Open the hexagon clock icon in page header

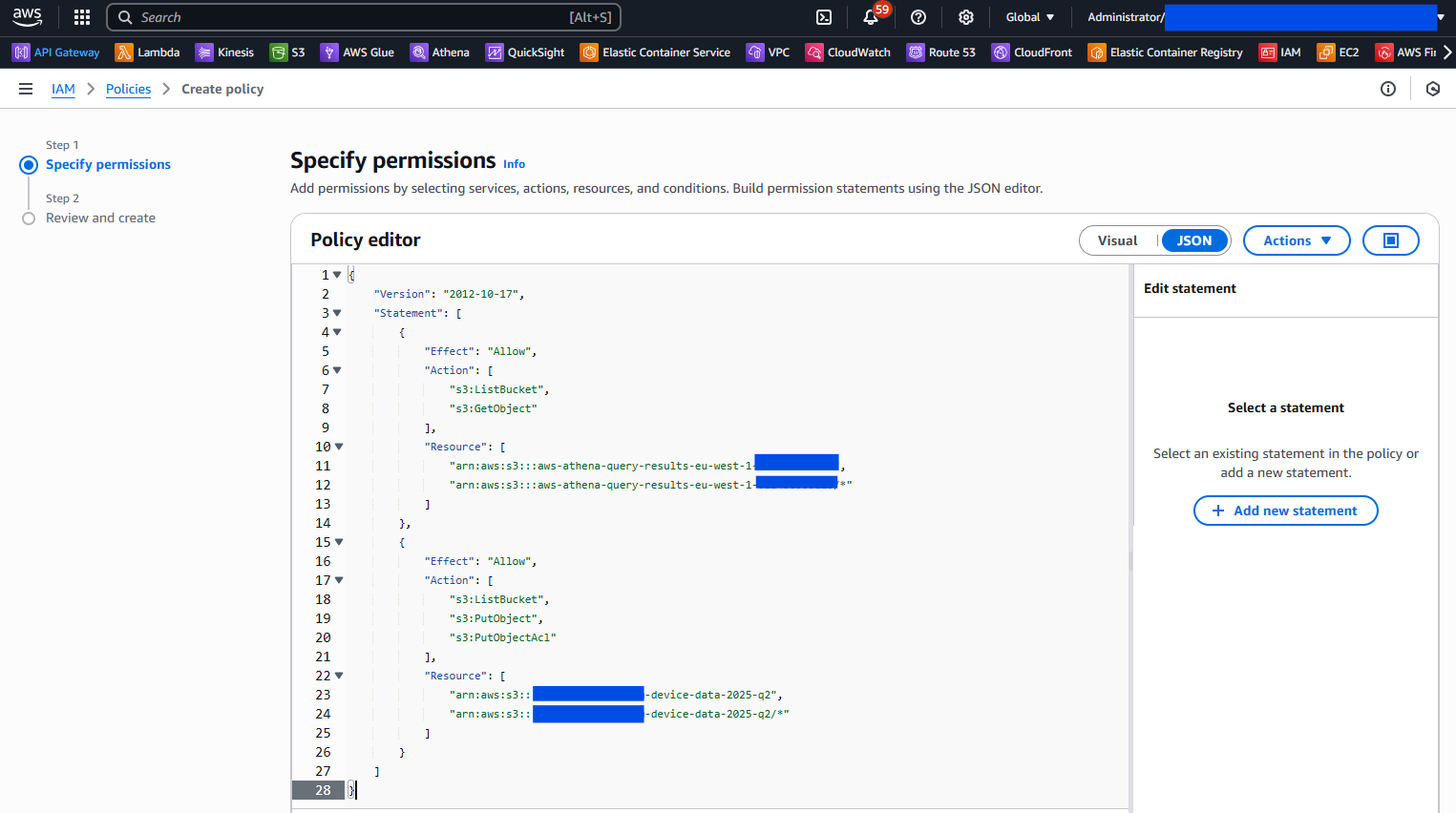[x=1432, y=89]
